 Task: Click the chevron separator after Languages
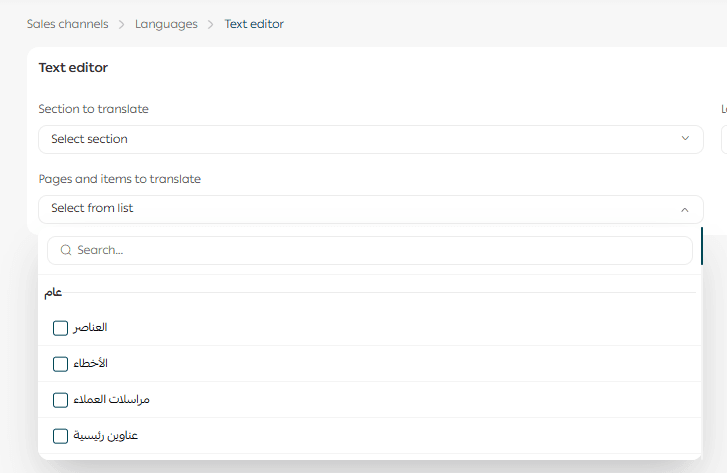tap(211, 24)
